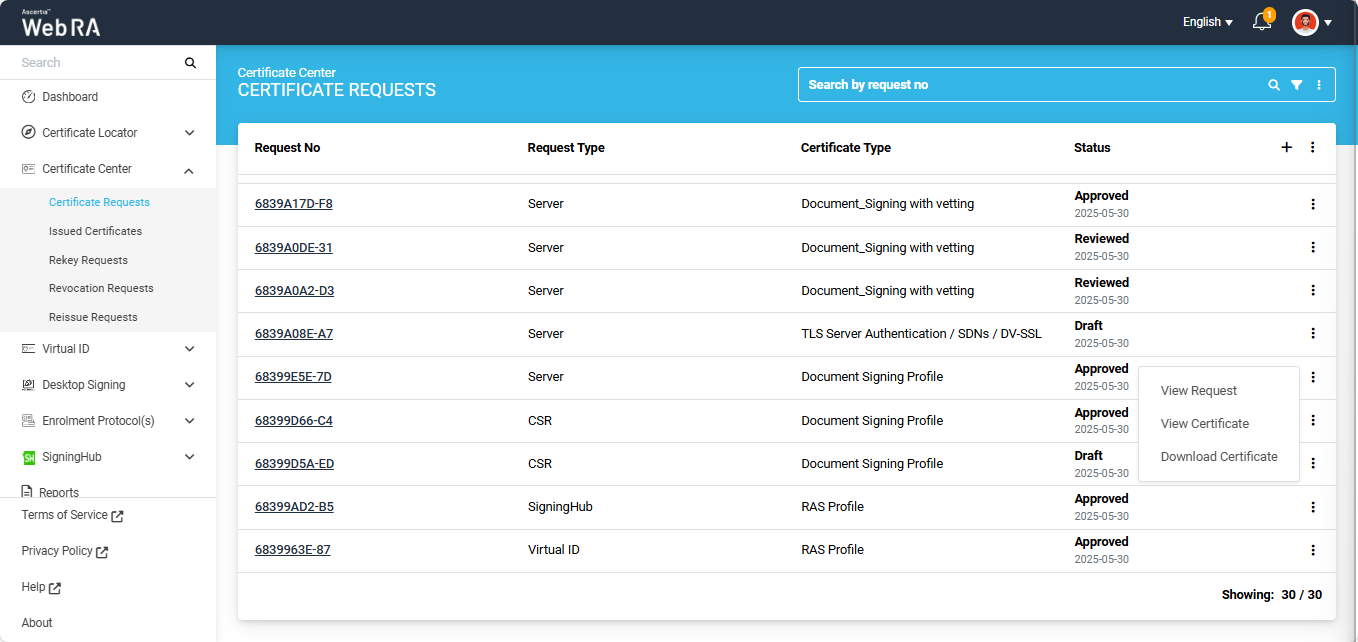Open three-dot menu for request 6839963E-87
This screenshot has width=1358, height=642.
(1312, 550)
